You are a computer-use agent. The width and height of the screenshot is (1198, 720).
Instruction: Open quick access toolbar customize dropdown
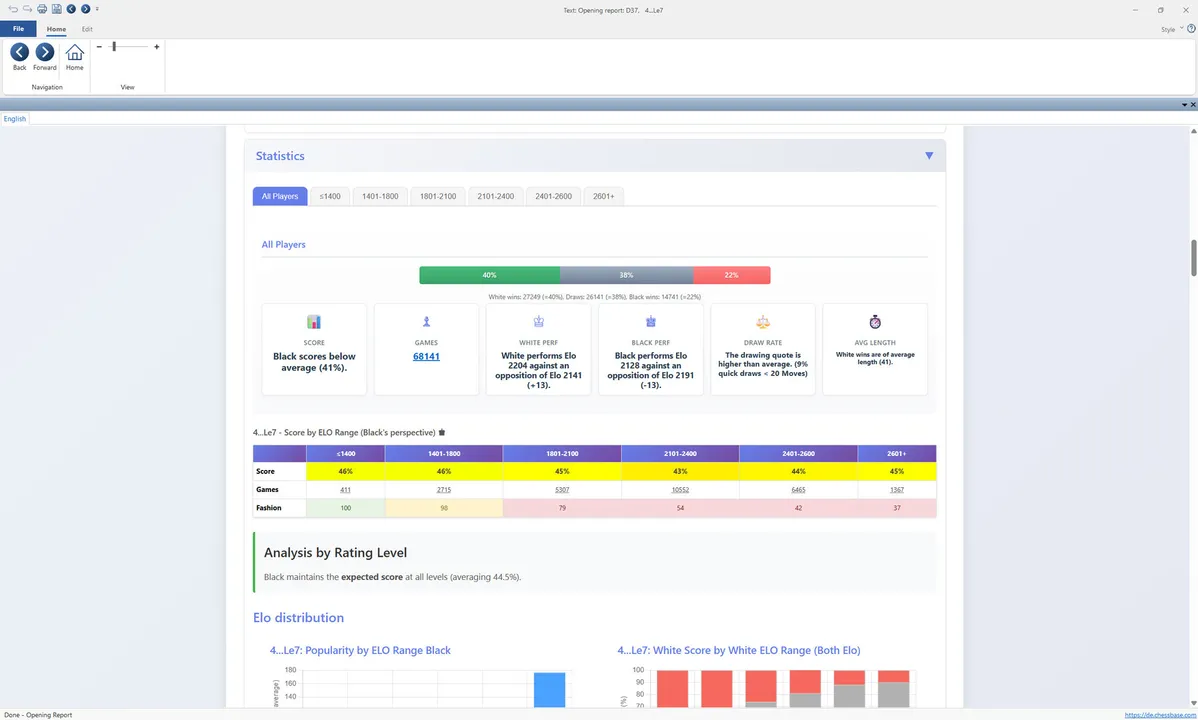(x=97, y=9)
